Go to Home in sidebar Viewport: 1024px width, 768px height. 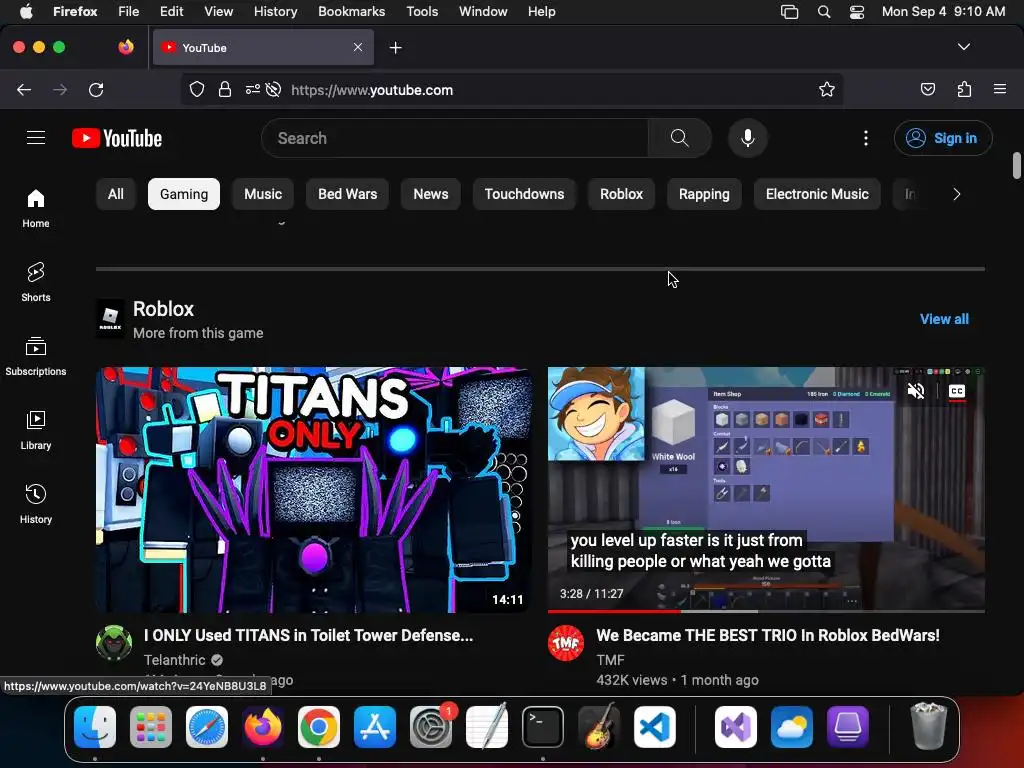36,208
